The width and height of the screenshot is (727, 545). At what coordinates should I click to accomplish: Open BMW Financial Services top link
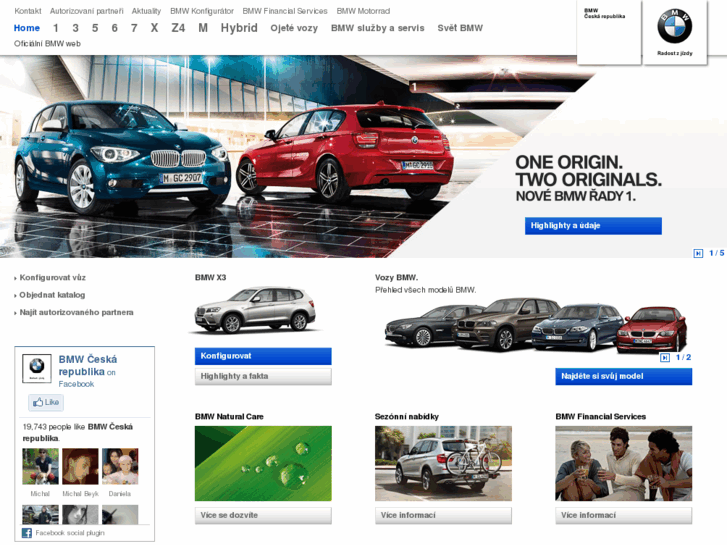285,11
